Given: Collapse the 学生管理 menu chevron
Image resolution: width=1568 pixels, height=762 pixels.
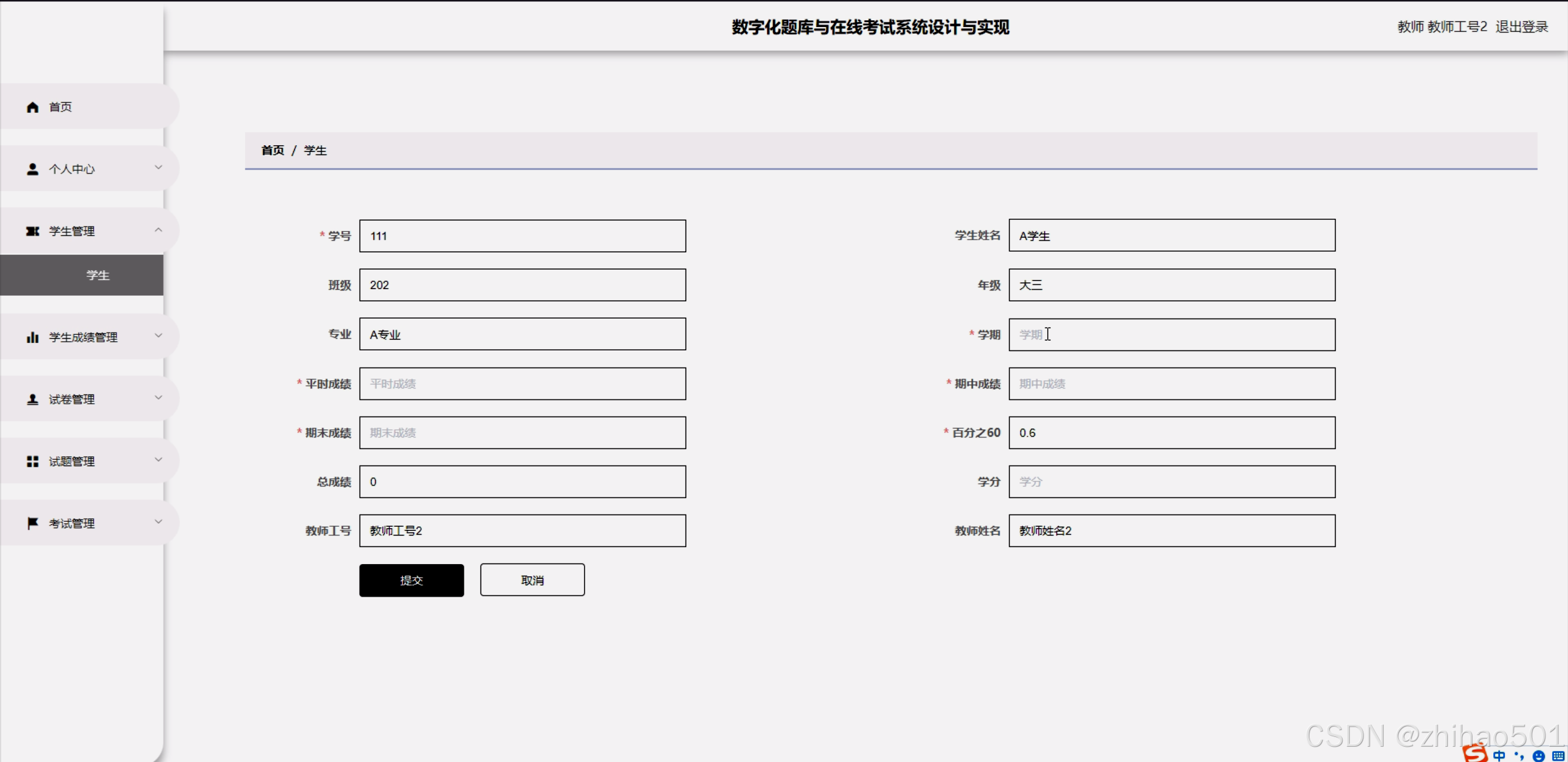Looking at the screenshot, I should (x=158, y=230).
